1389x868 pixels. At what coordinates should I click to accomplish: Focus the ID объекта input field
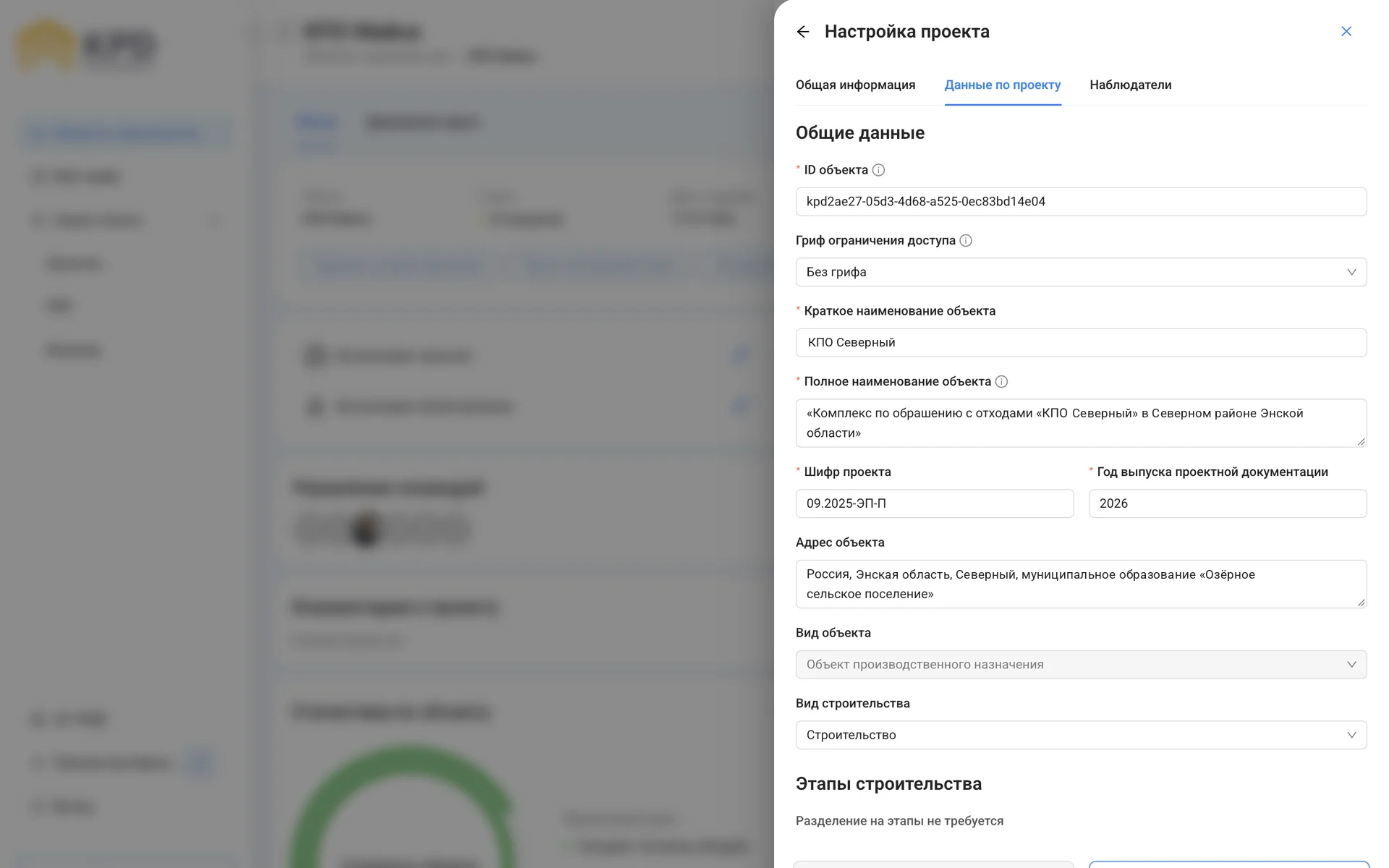pos(1081,202)
